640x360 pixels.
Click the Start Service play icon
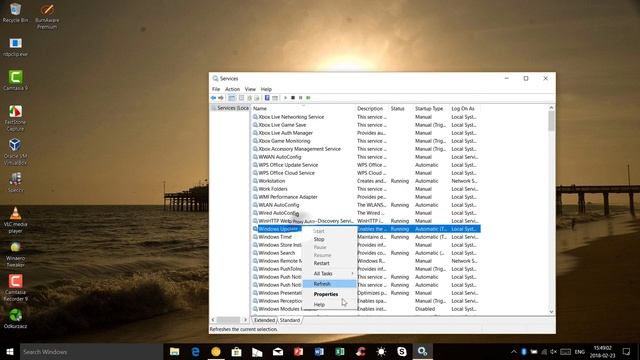click(285, 98)
